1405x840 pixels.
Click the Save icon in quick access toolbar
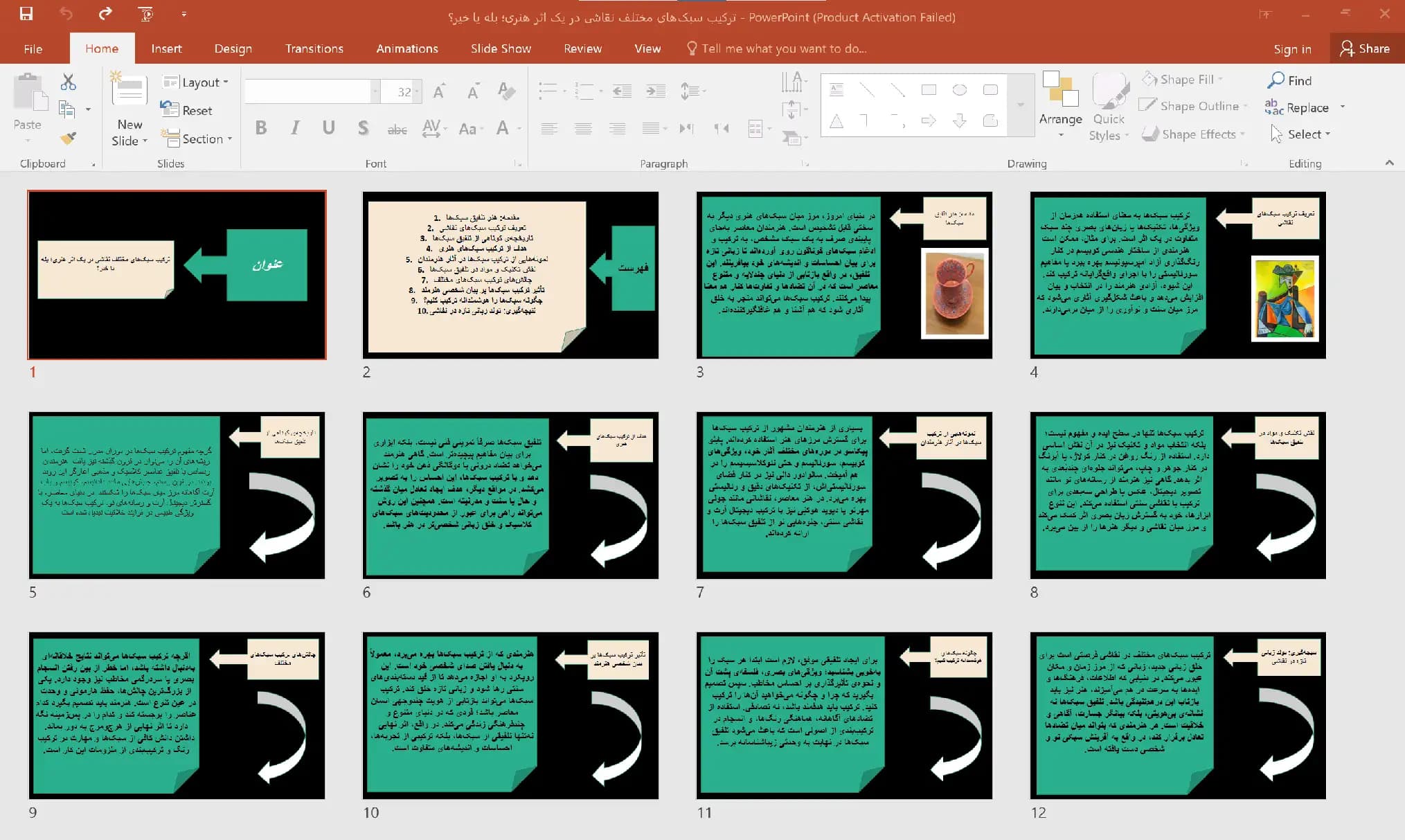click(26, 14)
